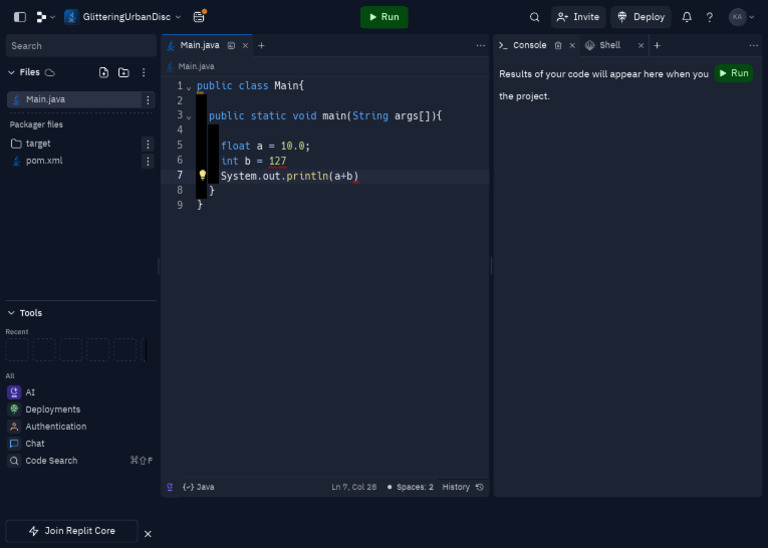Switch to the Console tab
Image resolution: width=768 pixels, height=548 pixels.
click(x=529, y=46)
